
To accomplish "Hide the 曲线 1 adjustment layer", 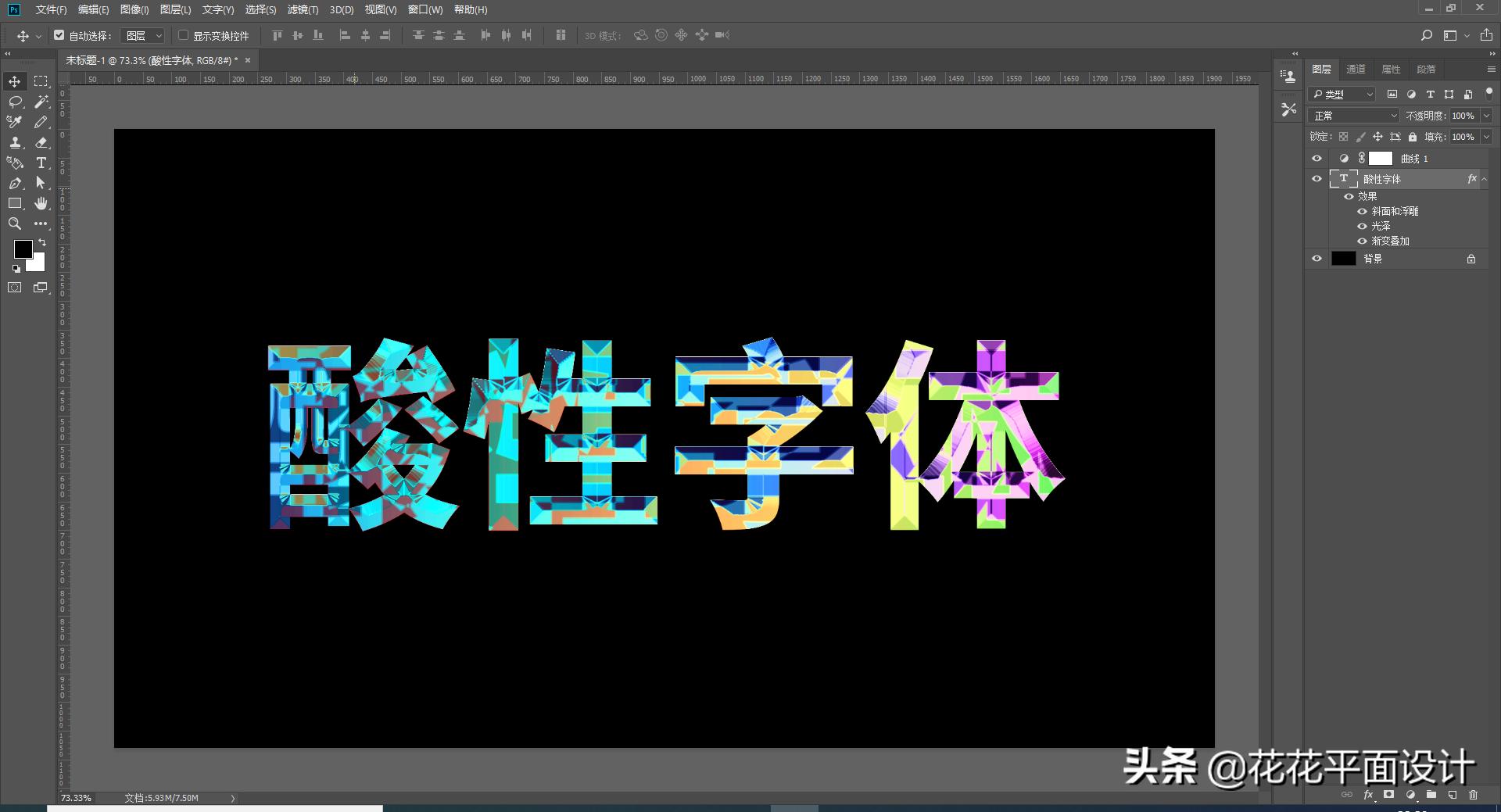I will pyautogui.click(x=1317, y=158).
